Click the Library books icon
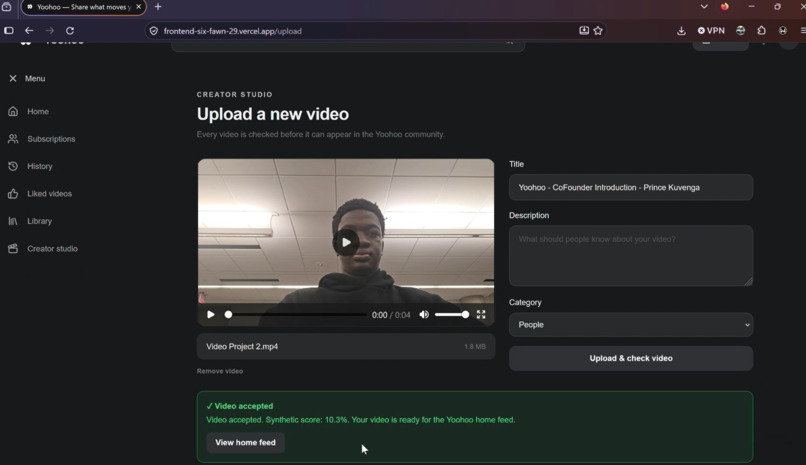This screenshot has height=465, width=806. coord(13,221)
